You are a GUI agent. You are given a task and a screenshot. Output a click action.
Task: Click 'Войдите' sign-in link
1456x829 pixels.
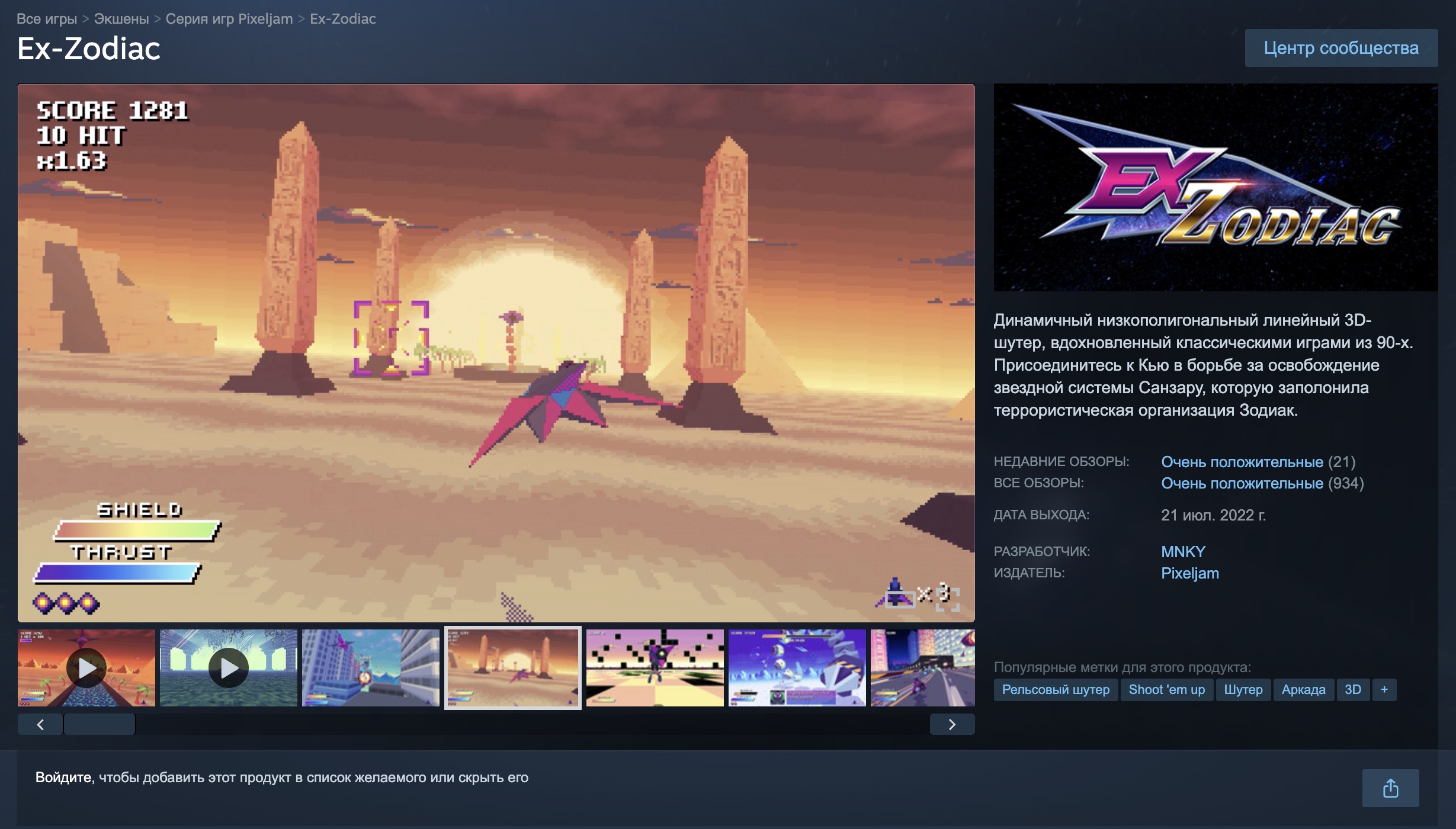[64, 777]
